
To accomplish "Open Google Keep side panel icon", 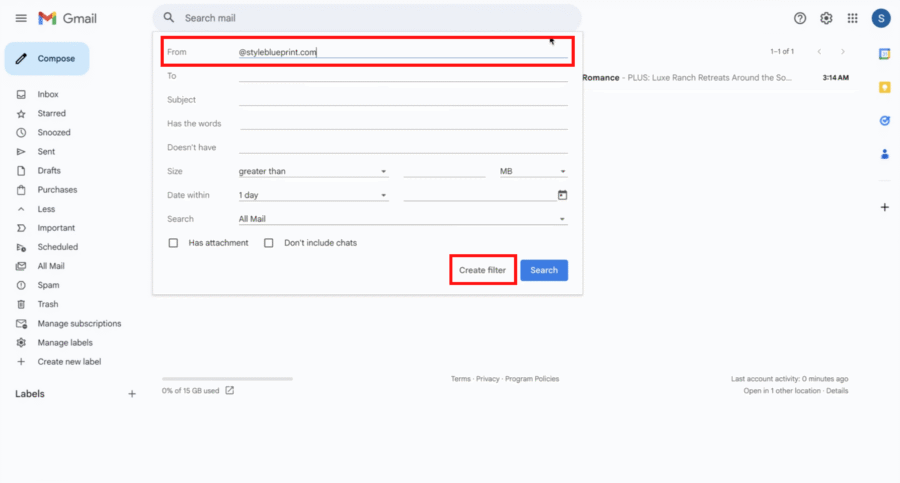I will [885, 87].
